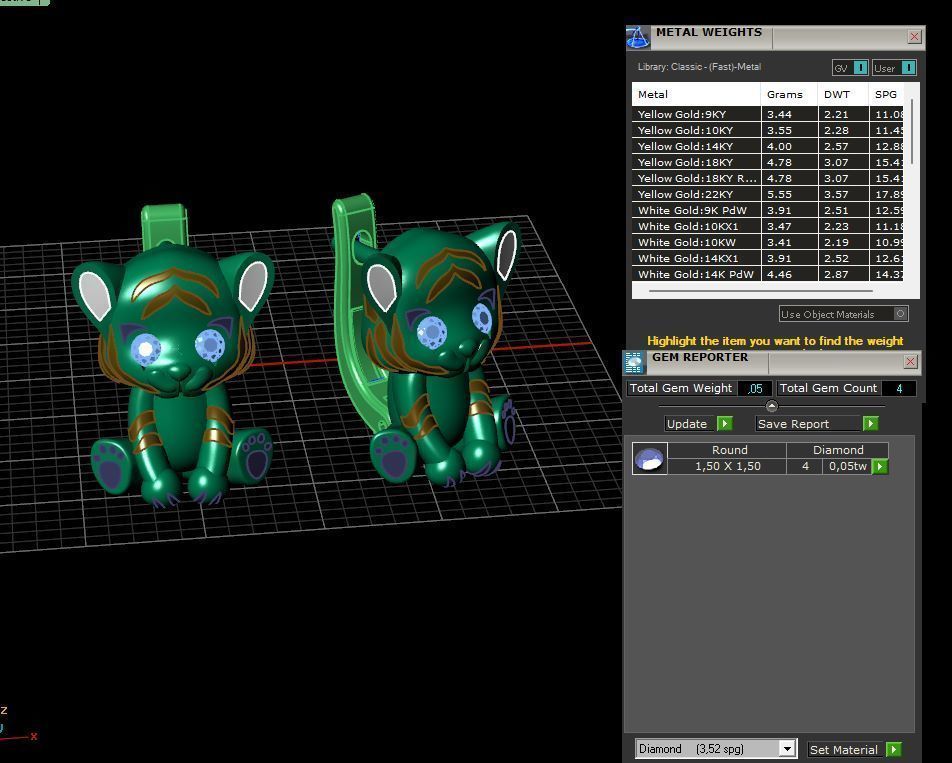Click green arrow next to Update
Screen dimensions: 952x763
point(725,423)
